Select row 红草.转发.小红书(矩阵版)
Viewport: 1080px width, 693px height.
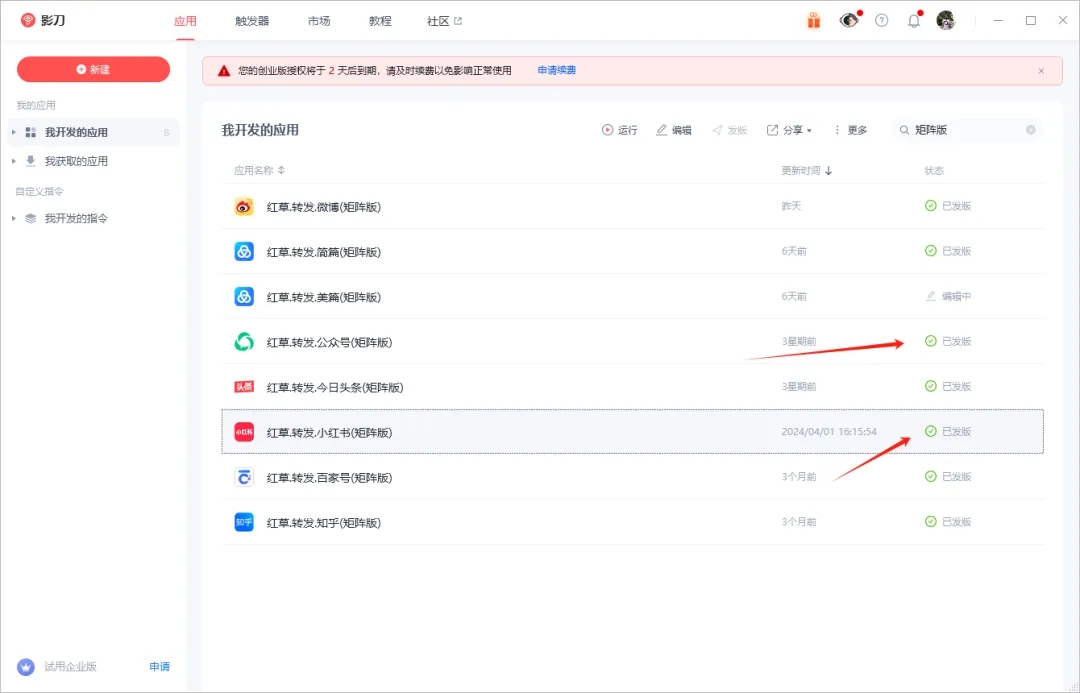point(632,432)
